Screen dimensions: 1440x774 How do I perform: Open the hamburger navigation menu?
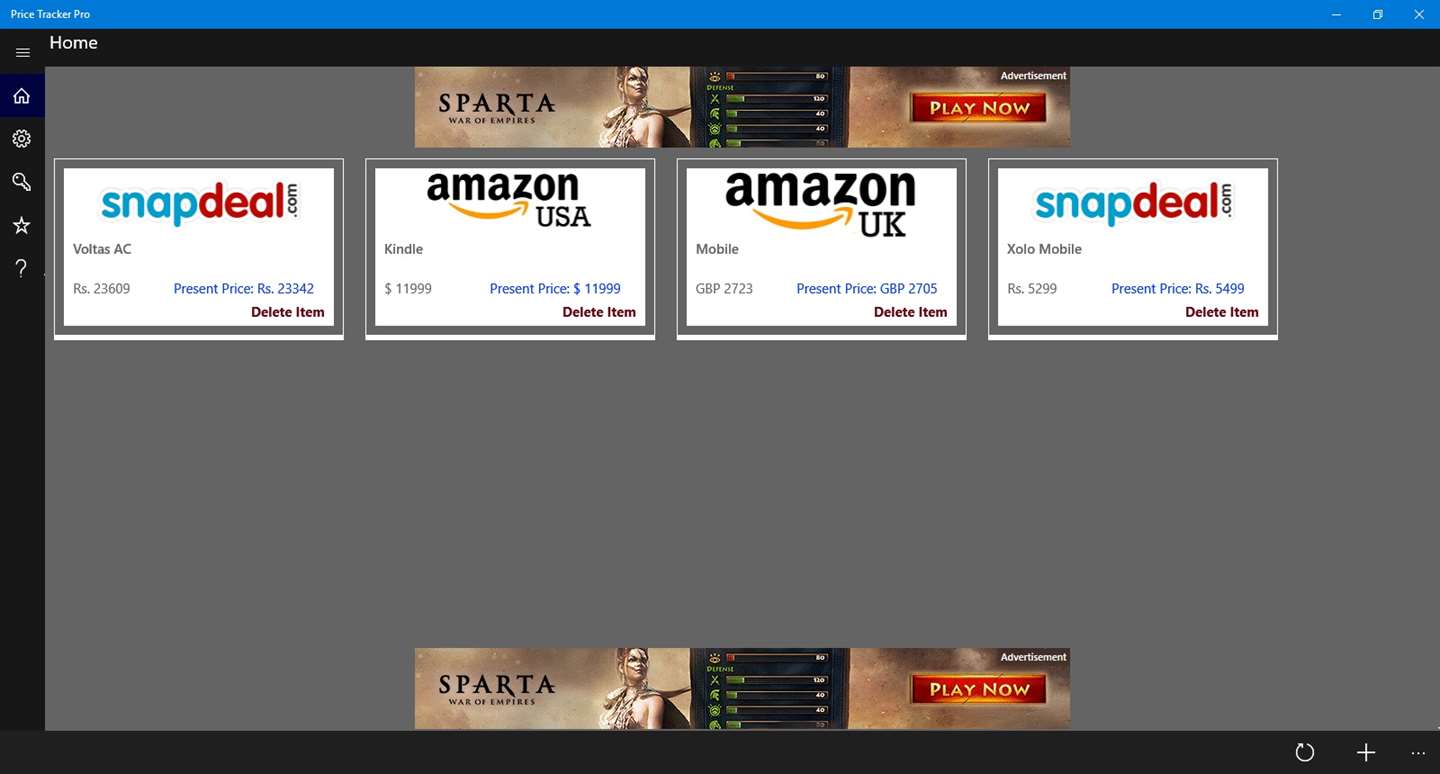(22, 53)
